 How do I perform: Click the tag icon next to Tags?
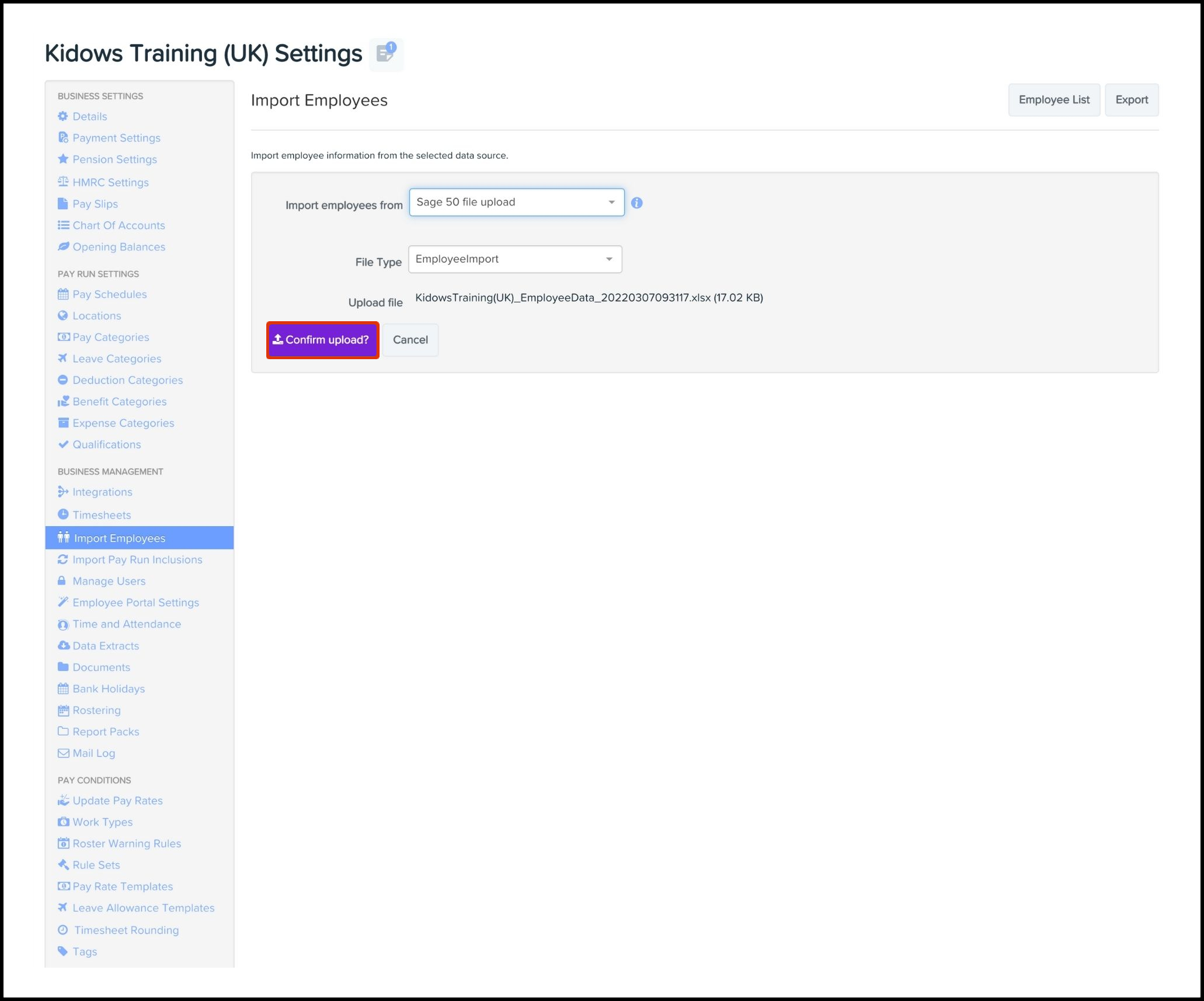63,951
